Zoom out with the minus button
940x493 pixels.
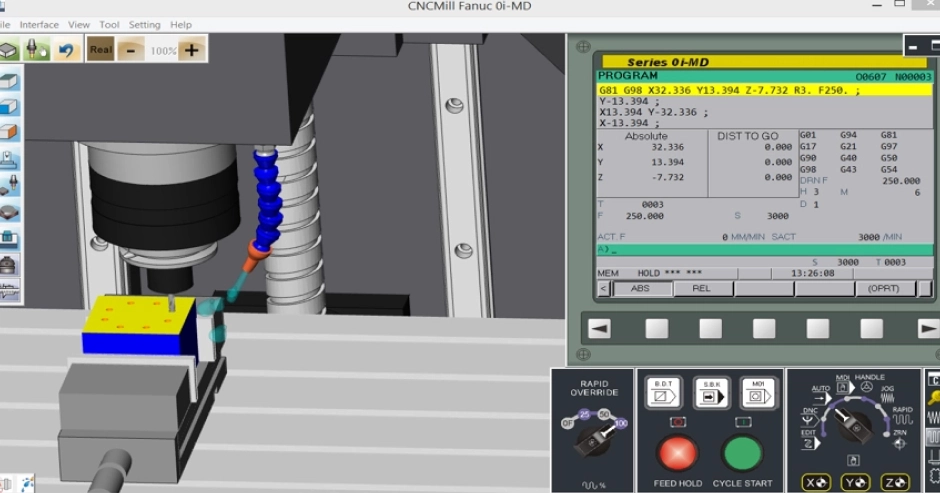tap(131, 50)
